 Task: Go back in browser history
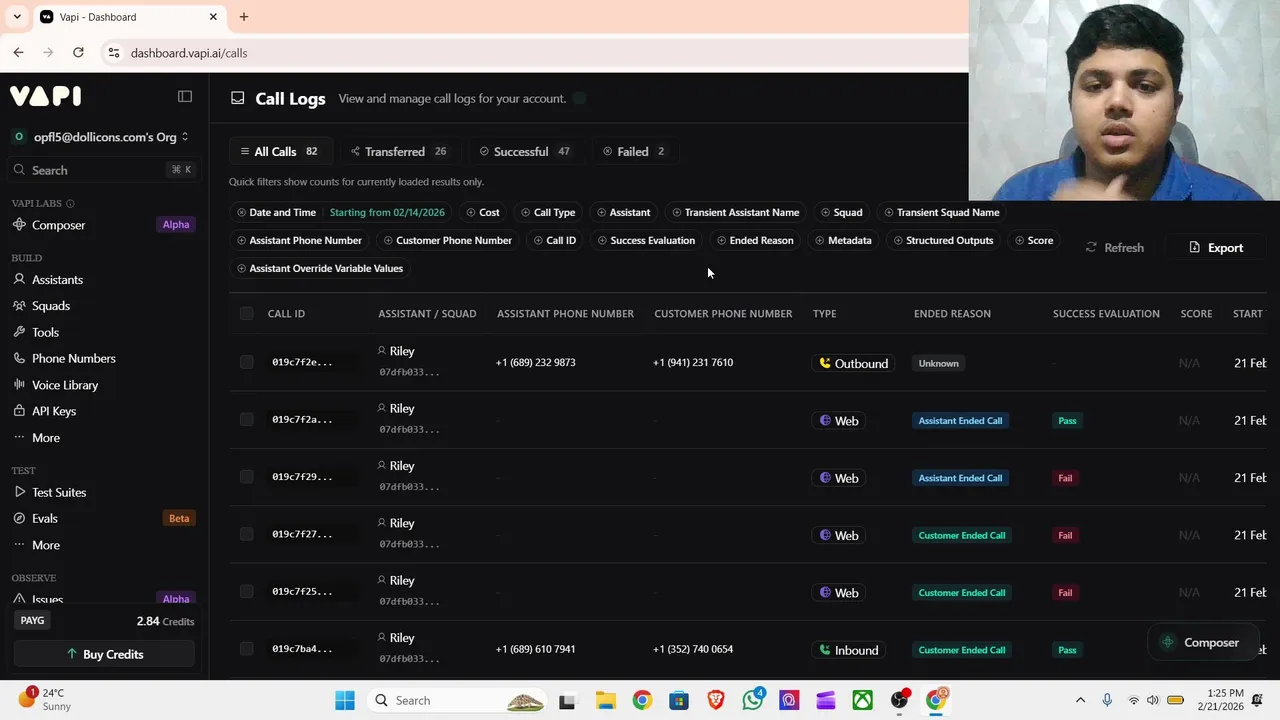18,52
